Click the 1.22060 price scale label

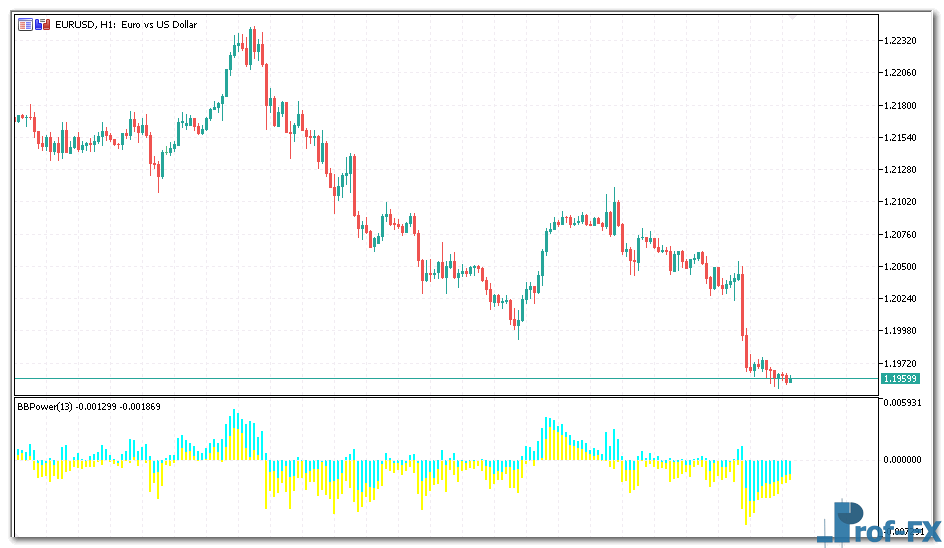coord(901,73)
